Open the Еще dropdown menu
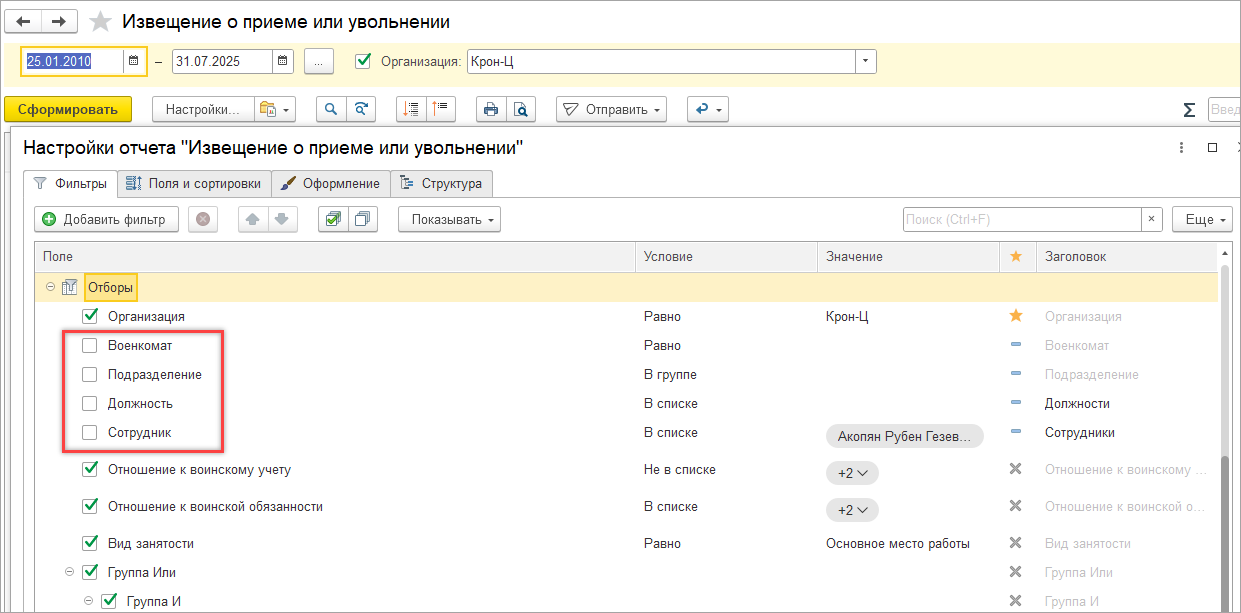 pyautogui.click(x=1204, y=219)
